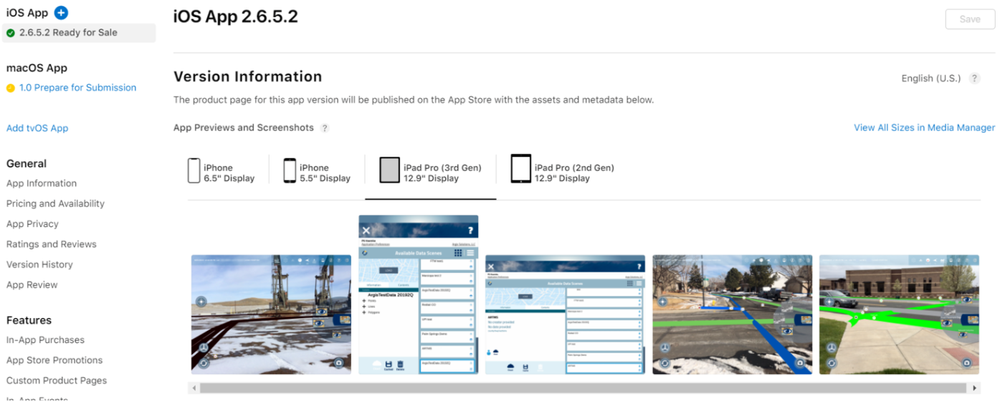Click the blue plus icon beside iOS App
The image size is (1000, 401).
tap(61, 13)
